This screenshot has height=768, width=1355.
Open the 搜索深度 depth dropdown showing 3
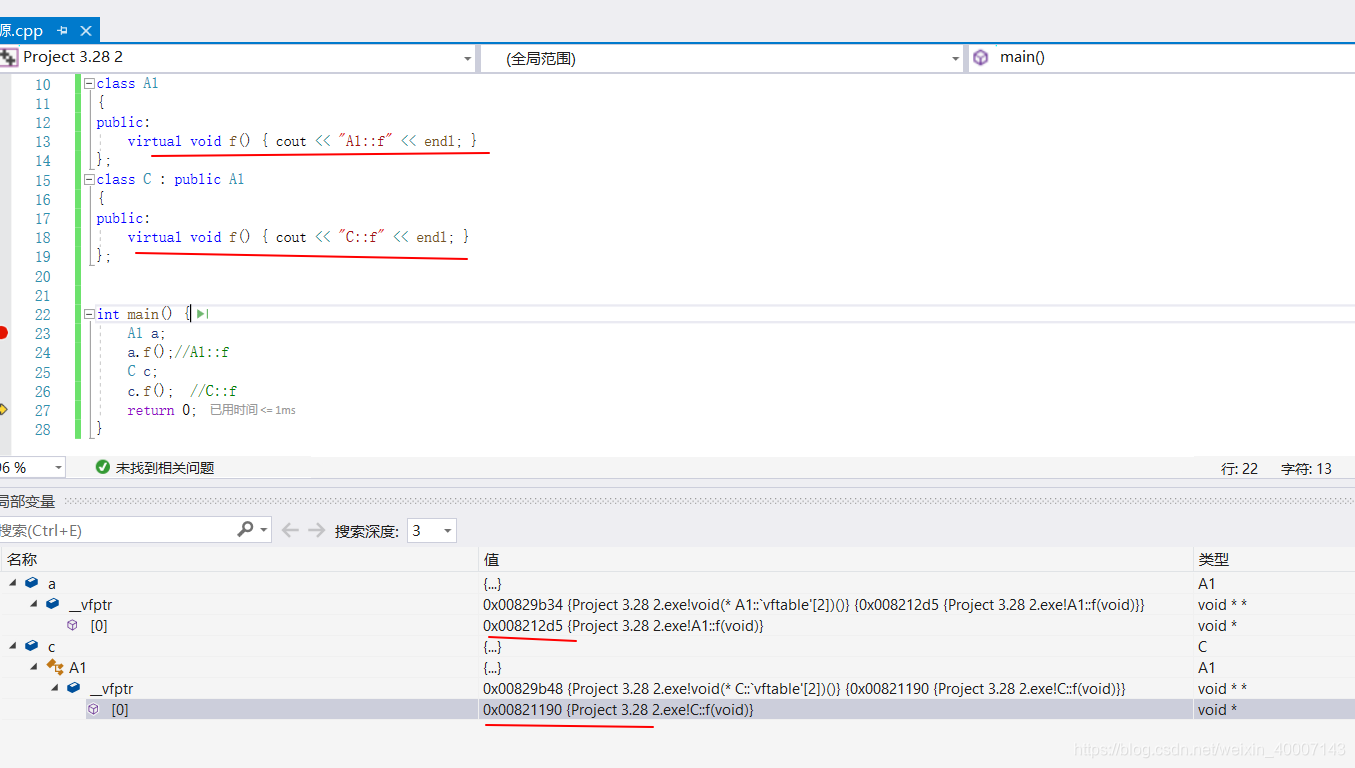click(432, 531)
